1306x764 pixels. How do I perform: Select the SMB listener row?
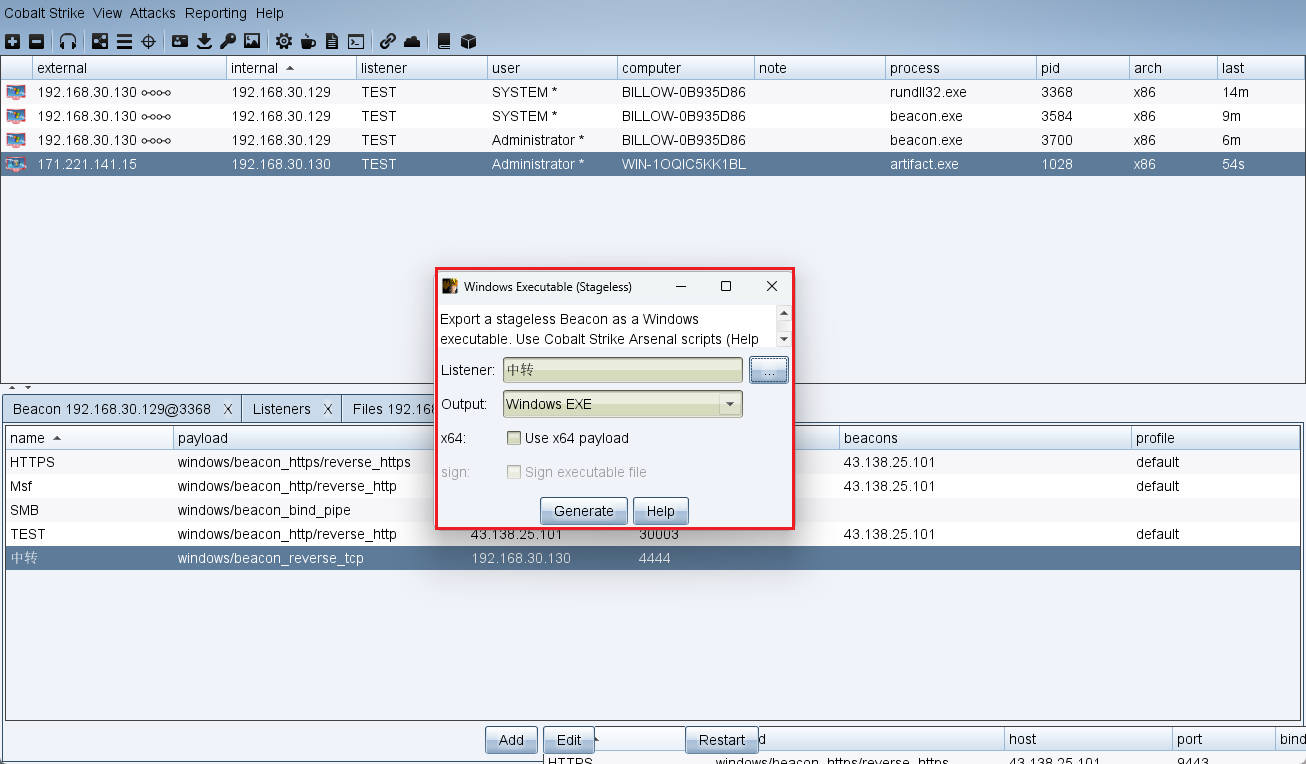click(653, 510)
